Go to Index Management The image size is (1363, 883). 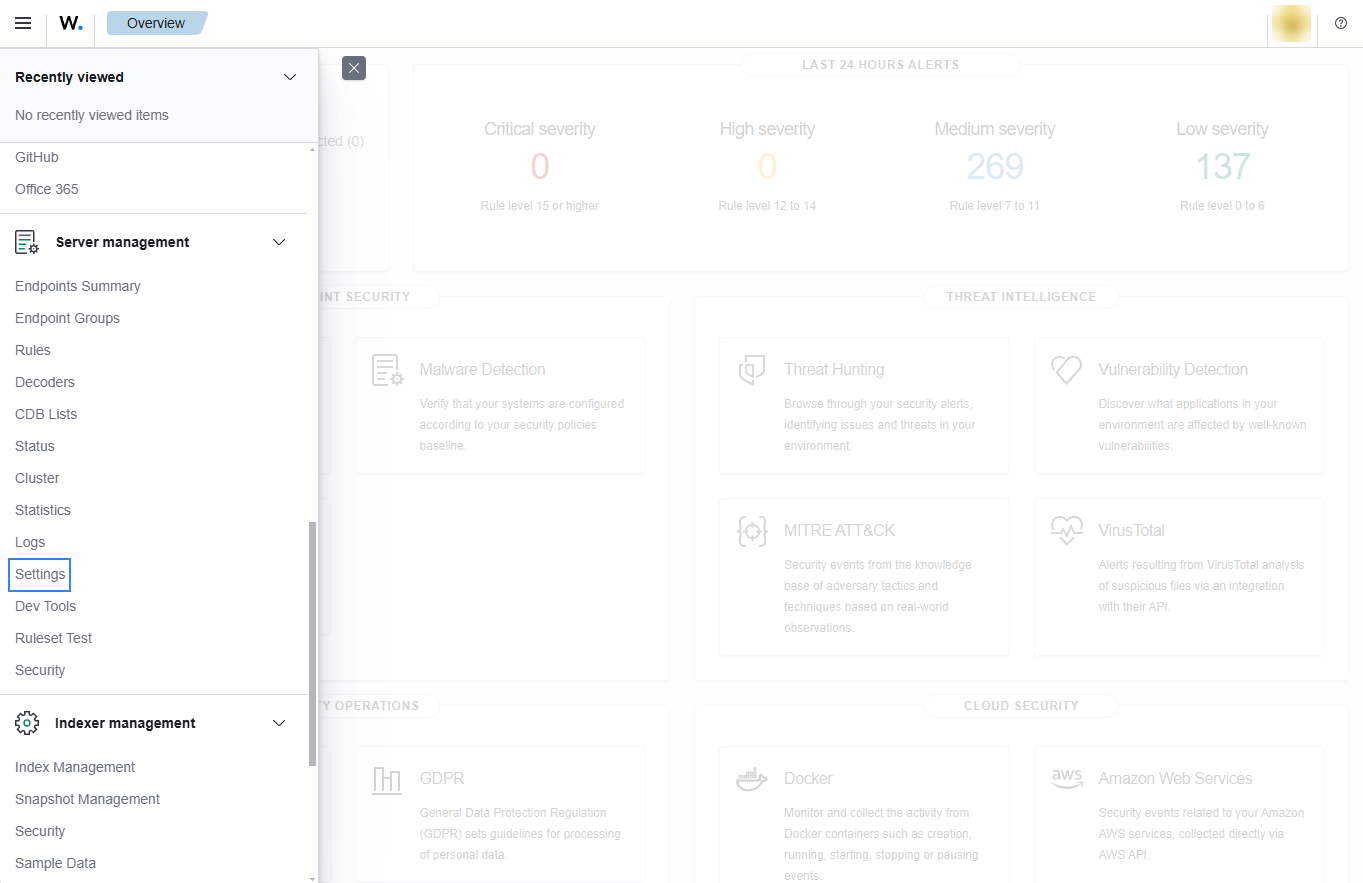pos(75,767)
